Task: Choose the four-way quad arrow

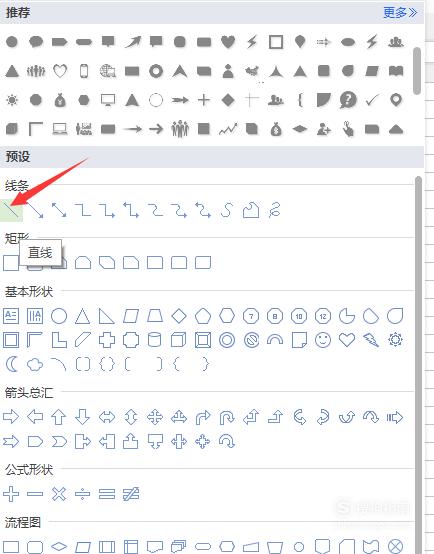Action: tap(155, 417)
